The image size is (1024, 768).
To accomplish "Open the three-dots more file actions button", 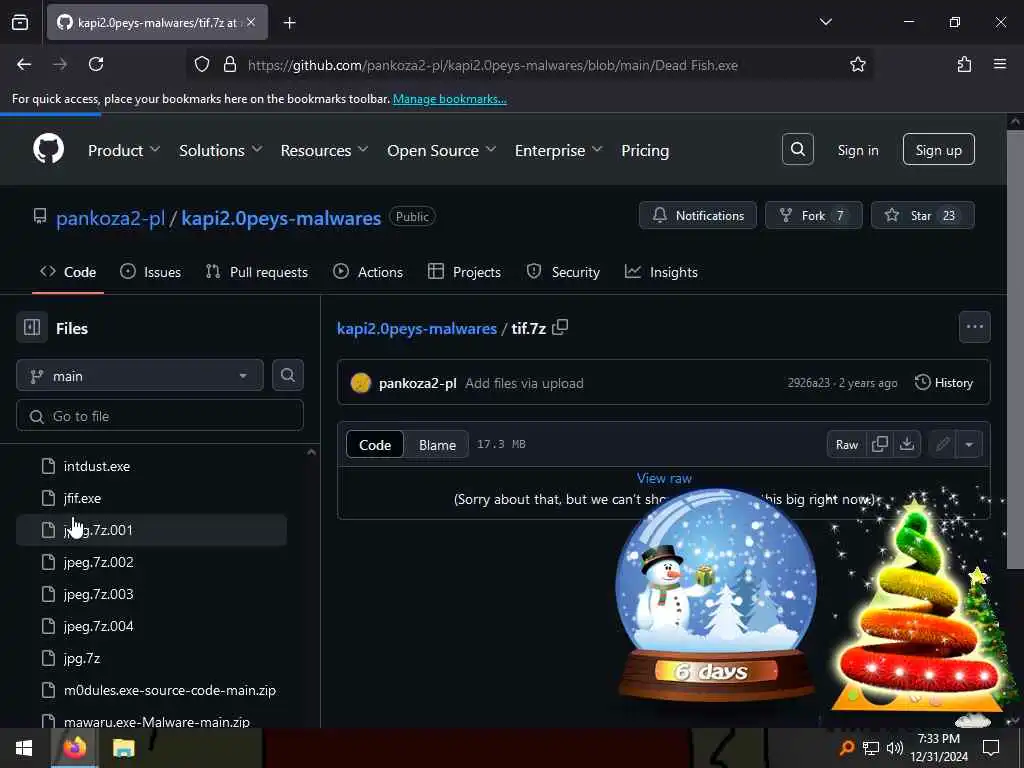I will (x=974, y=327).
